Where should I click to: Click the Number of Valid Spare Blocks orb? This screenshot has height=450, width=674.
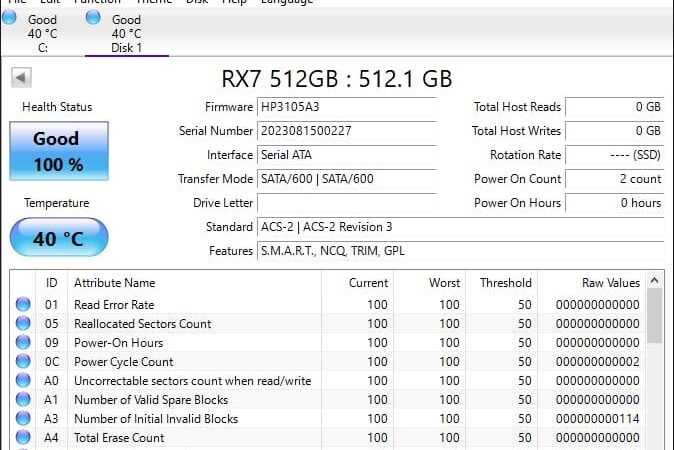coord(22,400)
